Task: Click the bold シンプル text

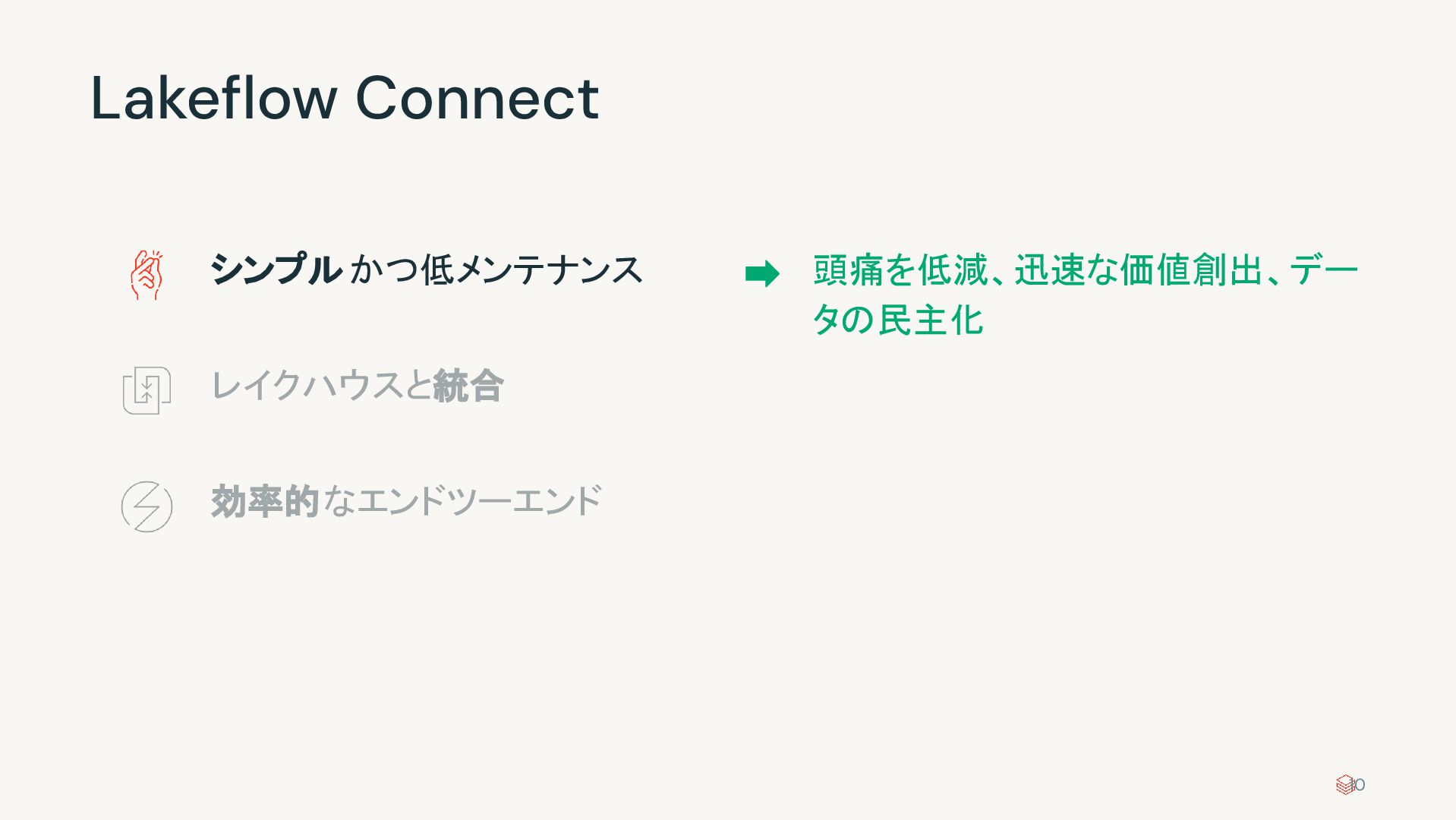Action: [x=276, y=270]
